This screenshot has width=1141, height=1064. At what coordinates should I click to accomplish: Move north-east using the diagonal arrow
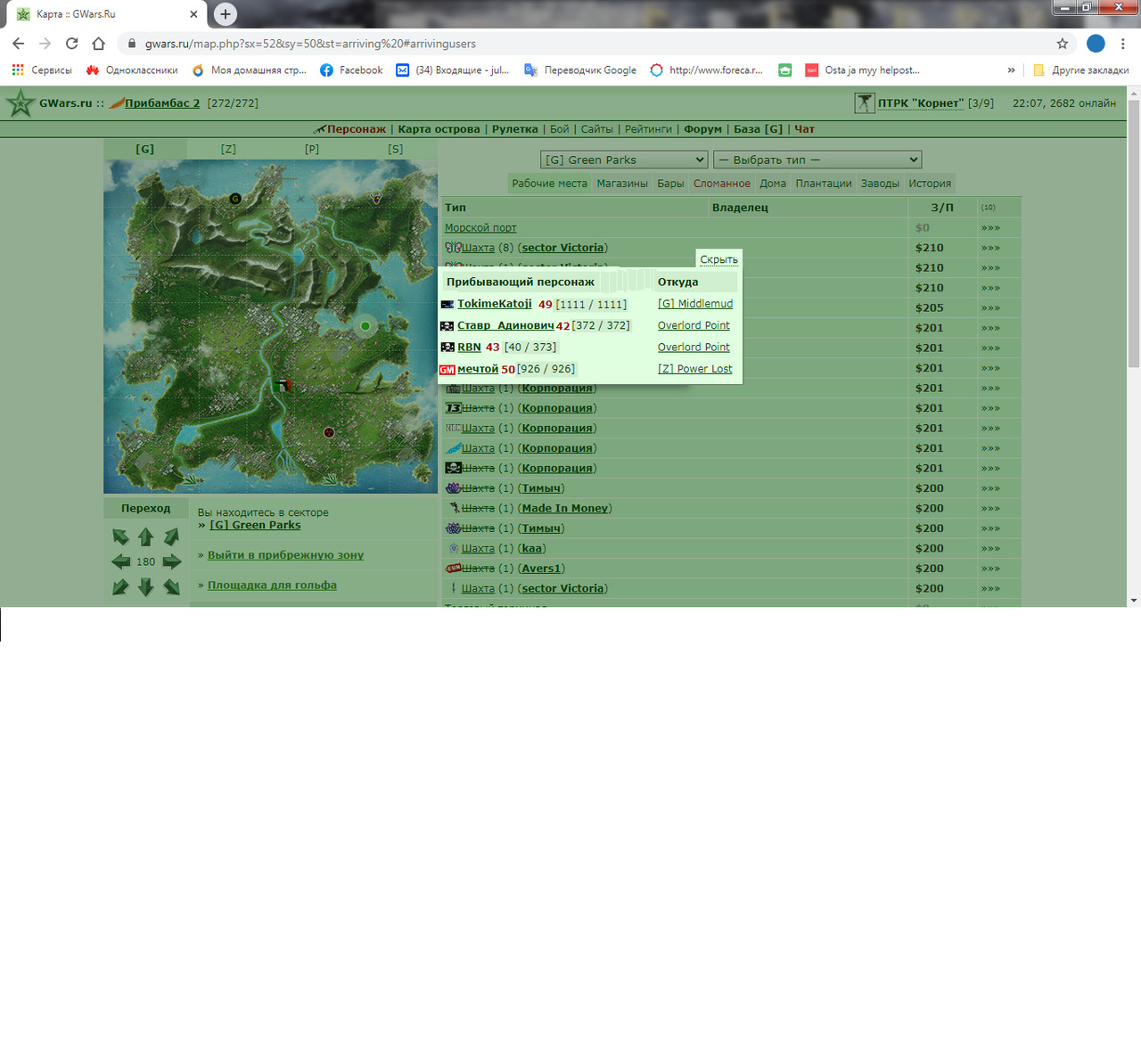[172, 536]
